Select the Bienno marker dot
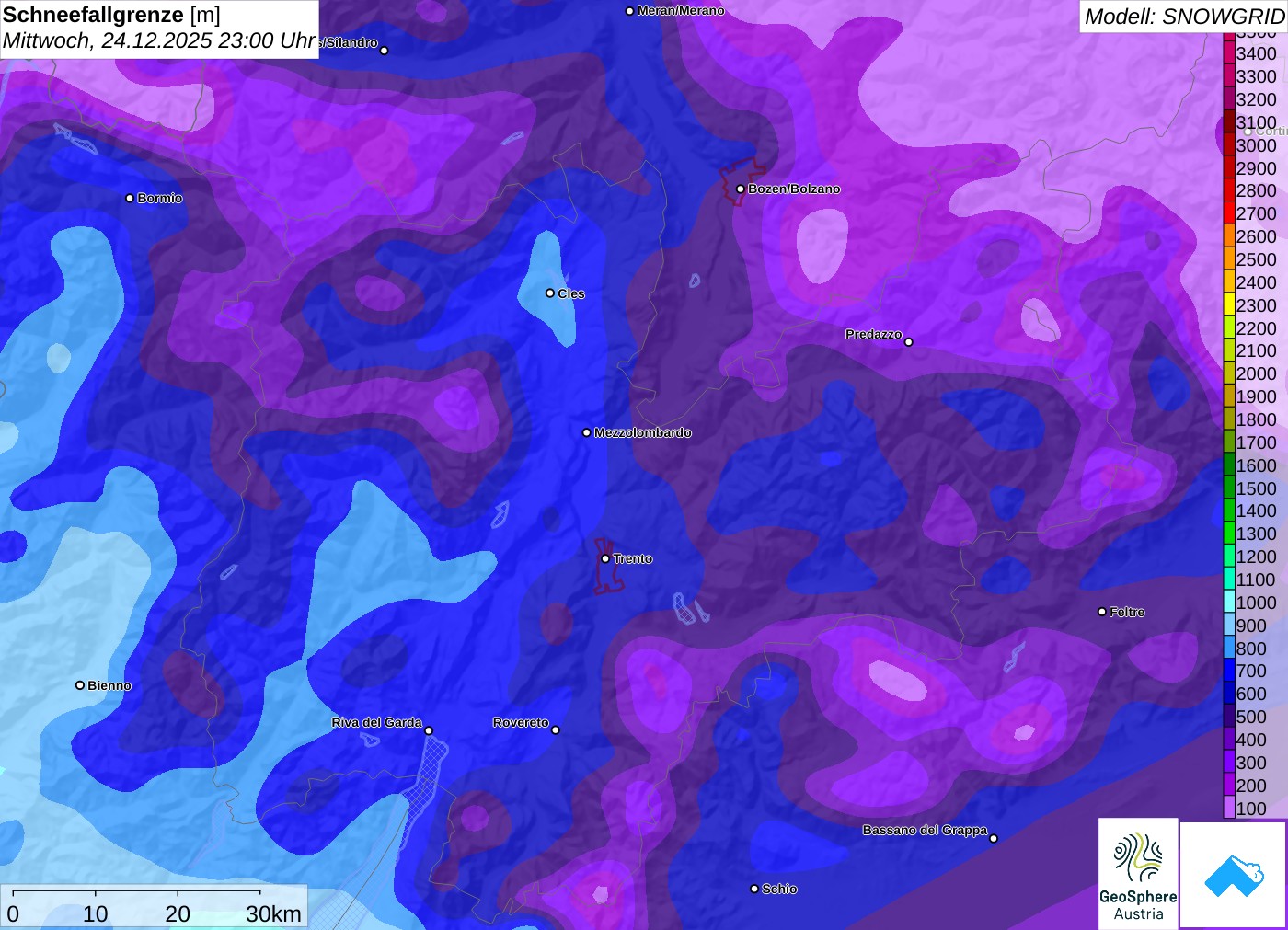This screenshot has height=930, width=1288. click(x=80, y=685)
